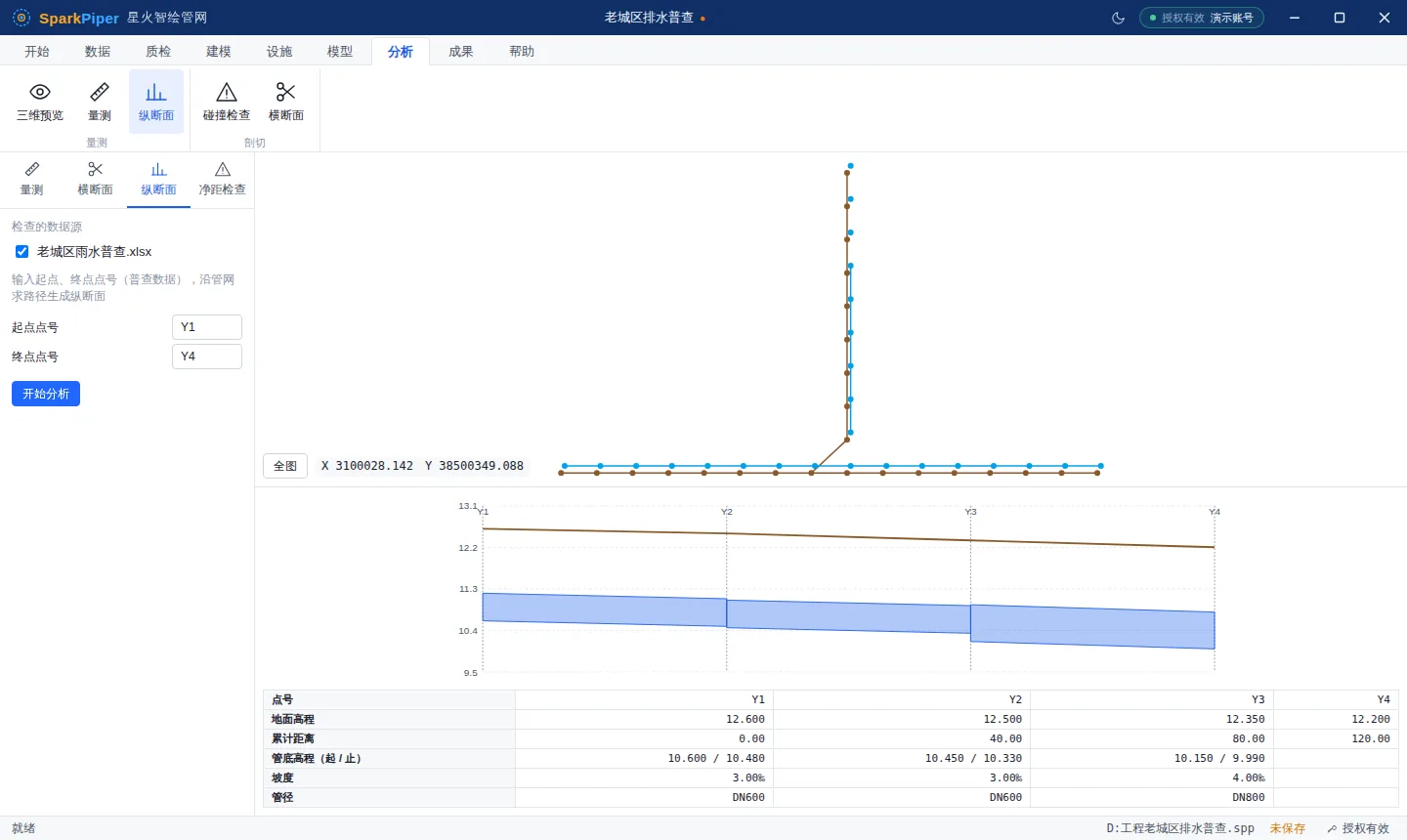Image resolution: width=1407 pixels, height=840 pixels.
Task: Open 横断面 scissors tool in ribbon
Action: (x=286, y=102)
